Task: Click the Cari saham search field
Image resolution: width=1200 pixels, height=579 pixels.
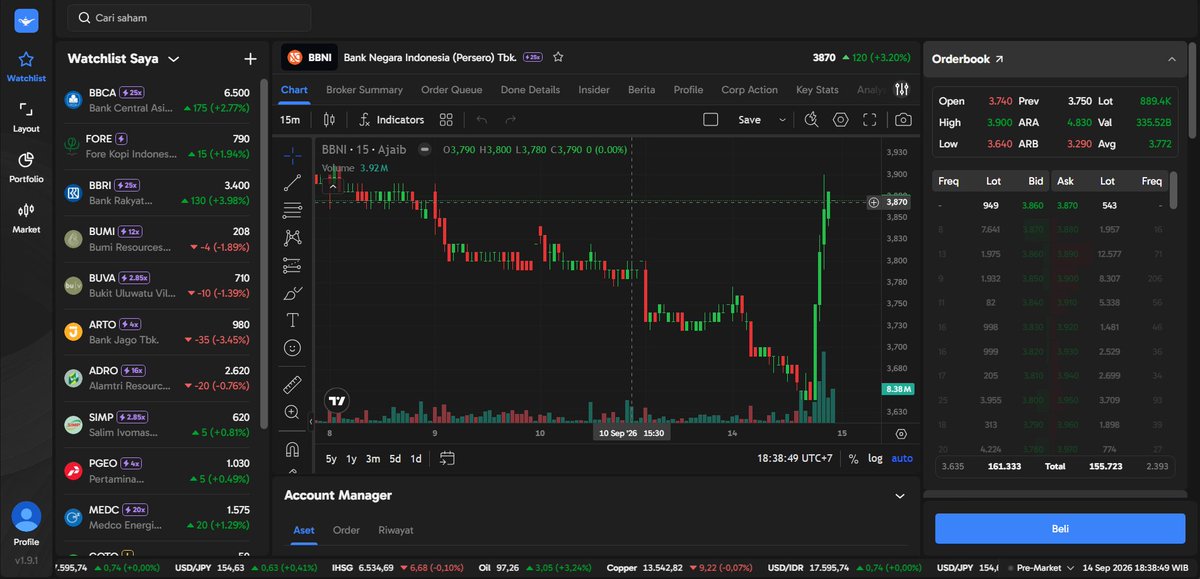Action: 188,18
